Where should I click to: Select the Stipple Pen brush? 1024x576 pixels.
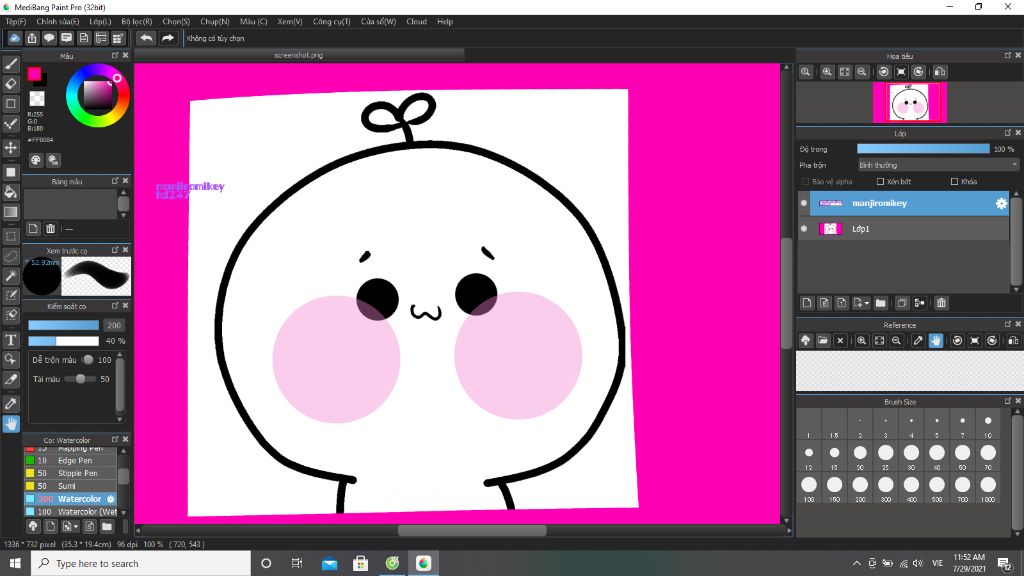[x=77, y=473]
